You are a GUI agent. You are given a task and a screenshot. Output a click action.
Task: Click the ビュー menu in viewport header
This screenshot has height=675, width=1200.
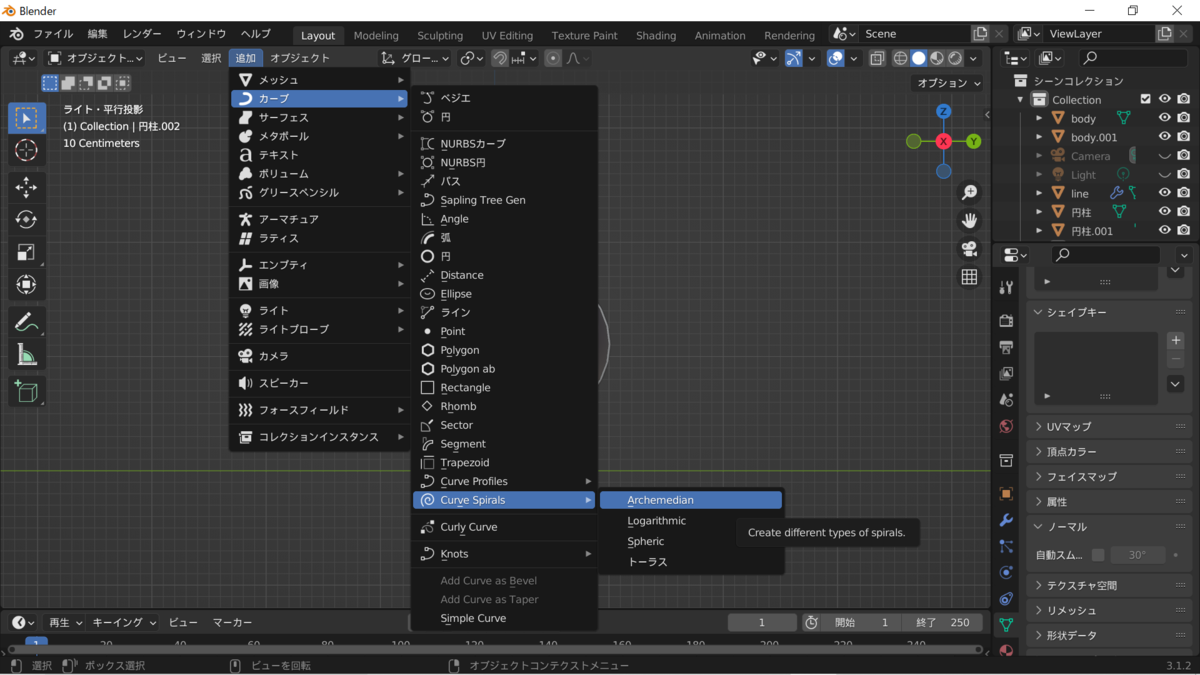171,59
